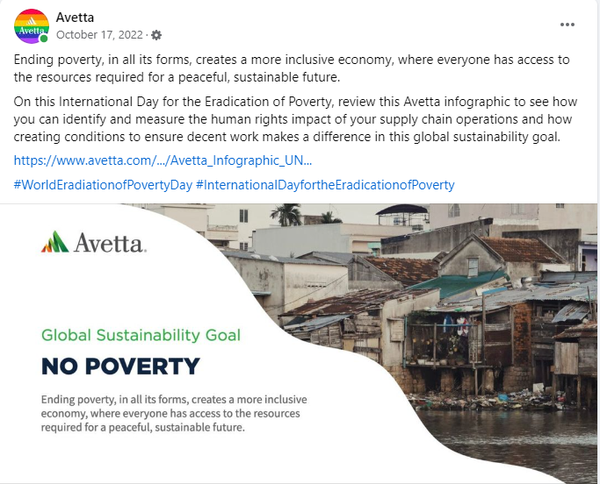
Task: Click the infographic caption about inclusive economy
Action: 162,413
